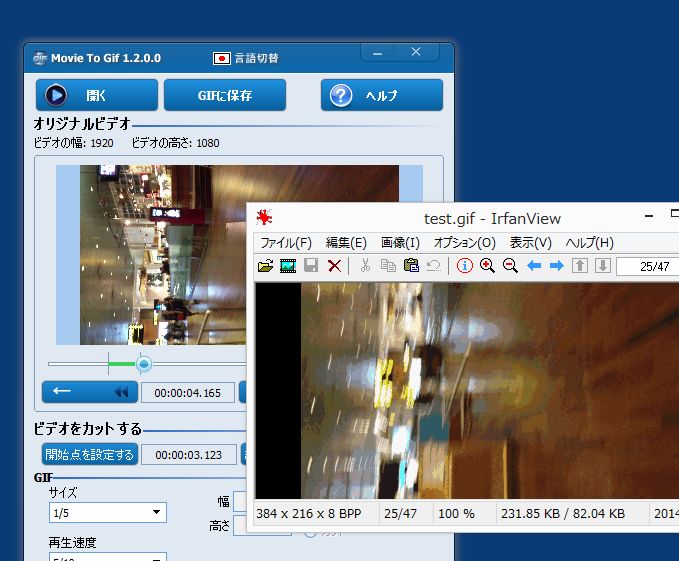This screenshot has height=561, width=679.
Task: Click the 25/47 status bar entry
Action: tap(400, 514)
